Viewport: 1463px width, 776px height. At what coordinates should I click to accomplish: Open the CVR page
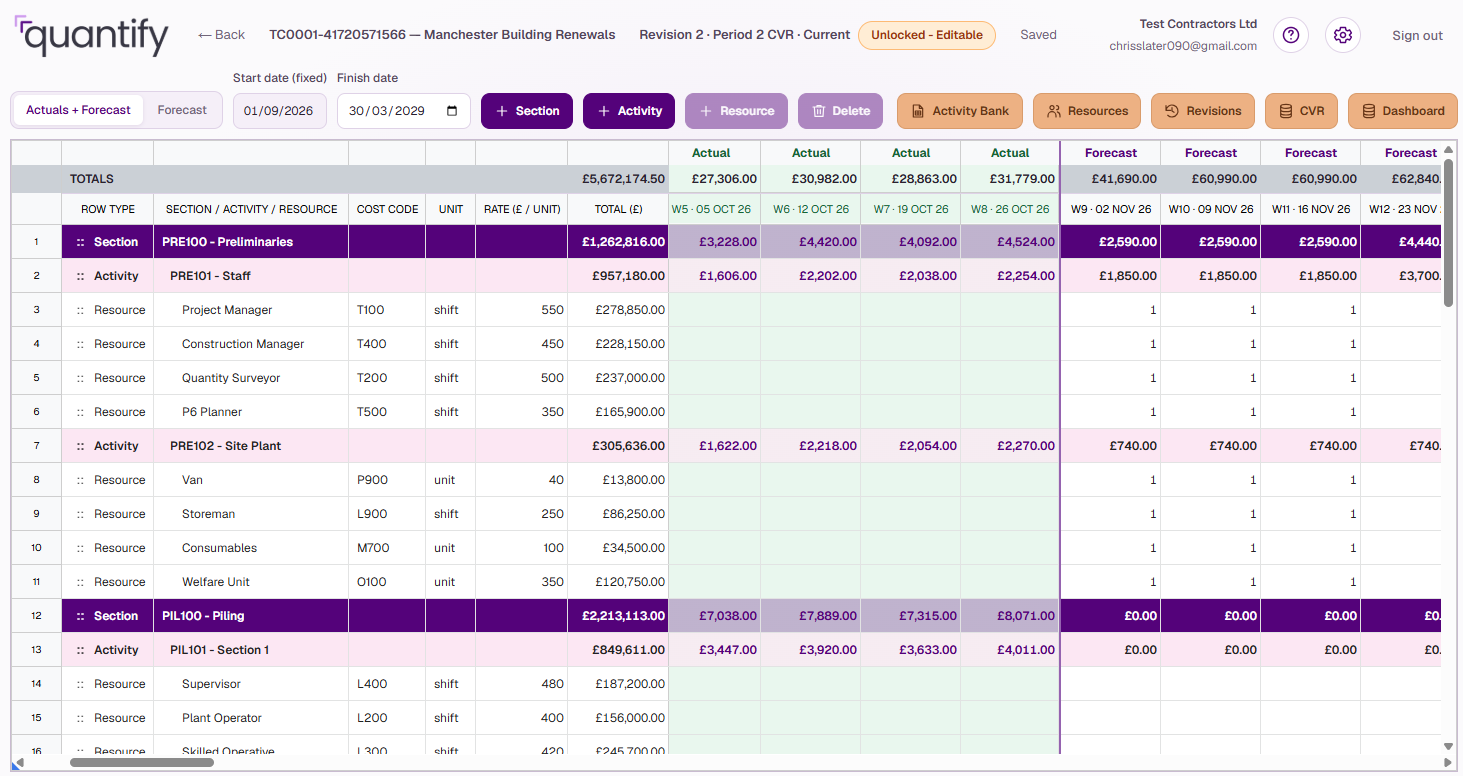tap(1301, 111)
